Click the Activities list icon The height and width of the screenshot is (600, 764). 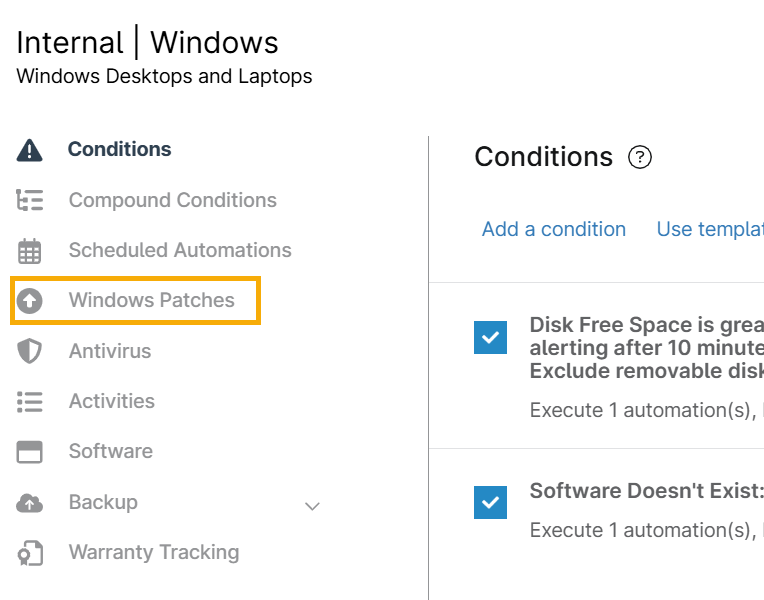30,402
